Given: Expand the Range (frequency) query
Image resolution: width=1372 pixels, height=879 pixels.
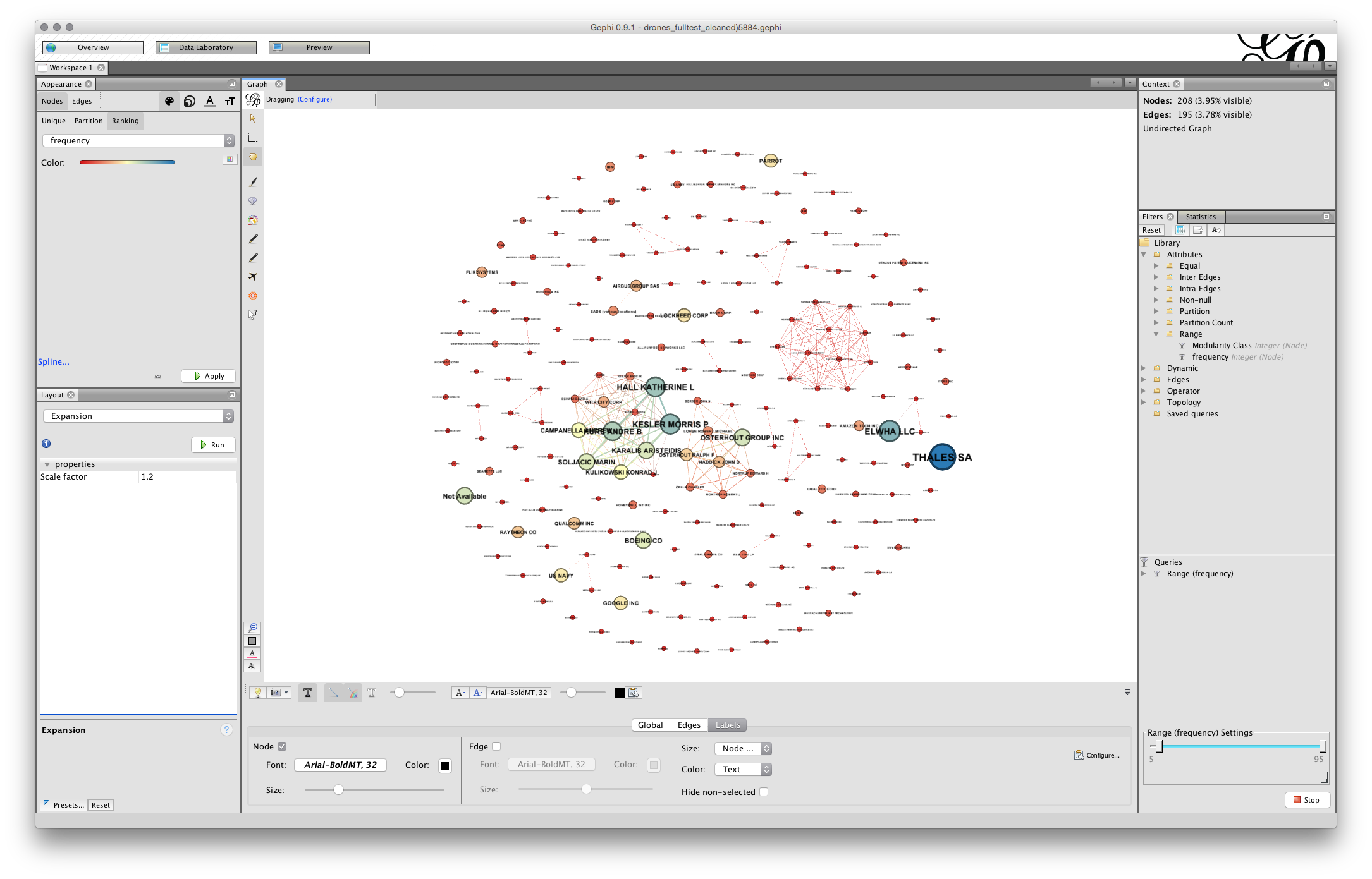Looking at the screenshot, I should click(1144, 574).
